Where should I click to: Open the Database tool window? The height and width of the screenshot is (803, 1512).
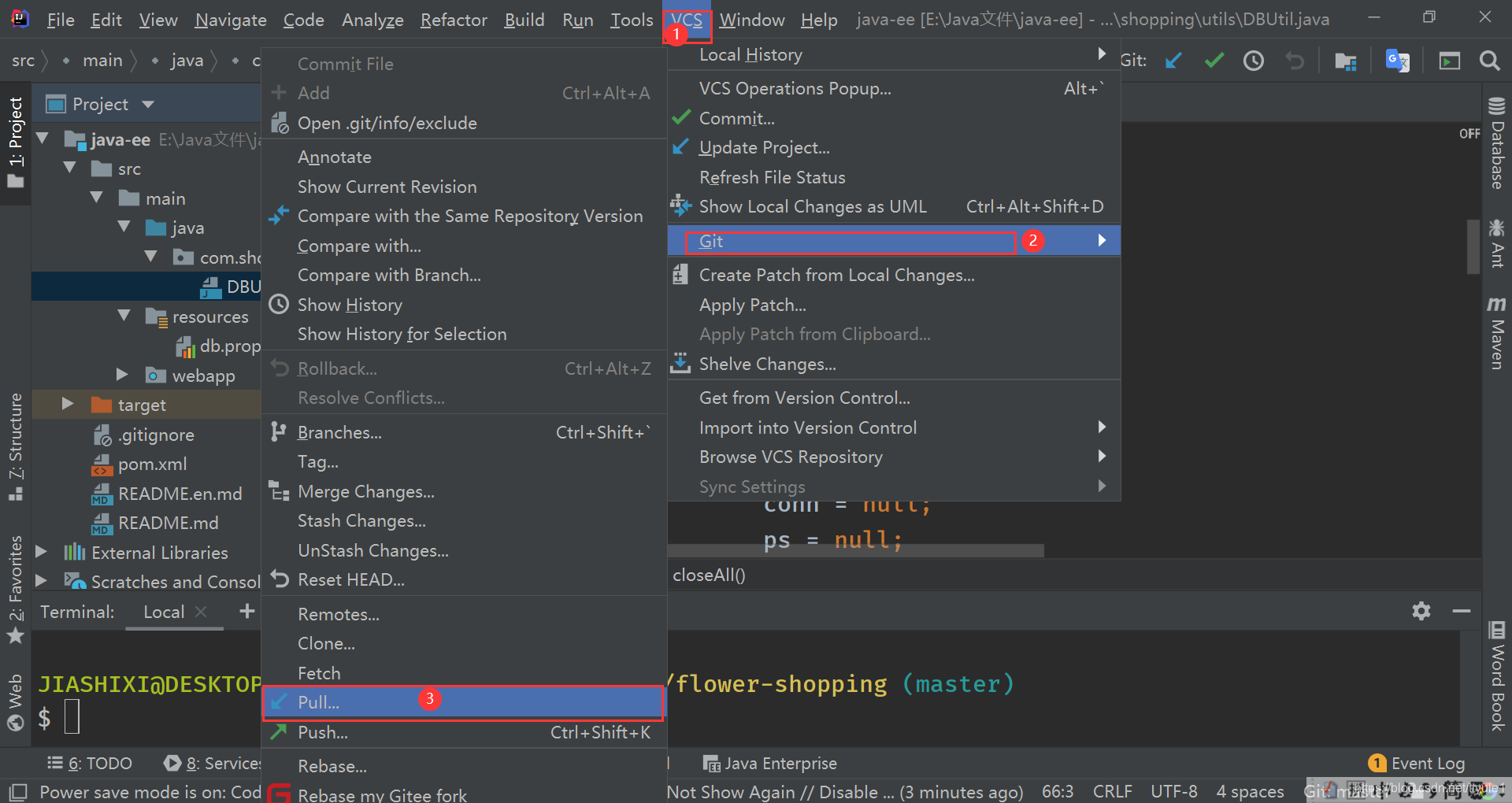[1497, 143]
